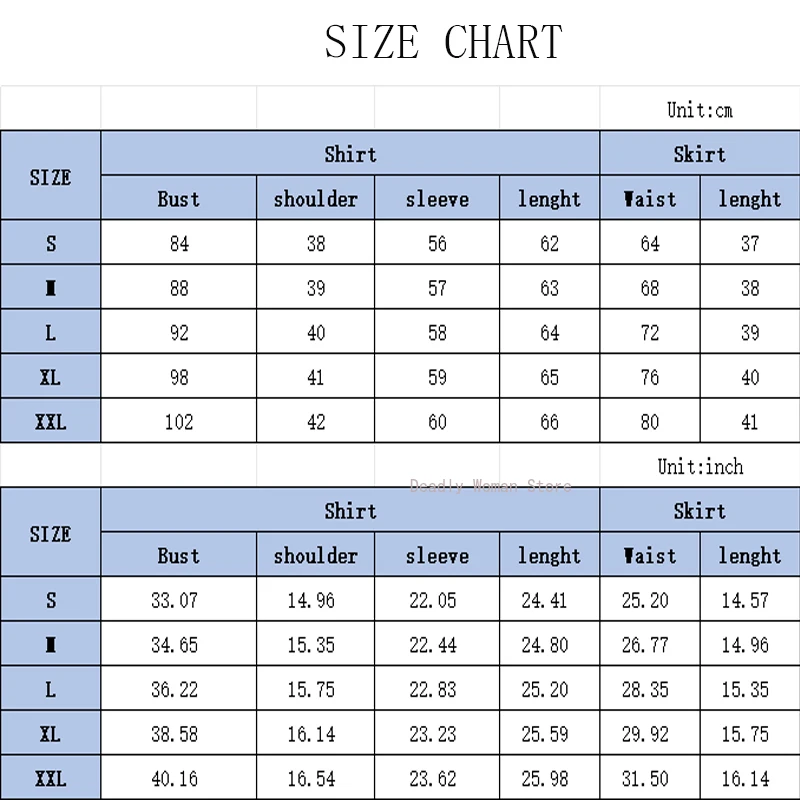The height and width of the screenshot is (800, 800).
Task: Select the Bust column header in cm table
Action: [179, 198]
